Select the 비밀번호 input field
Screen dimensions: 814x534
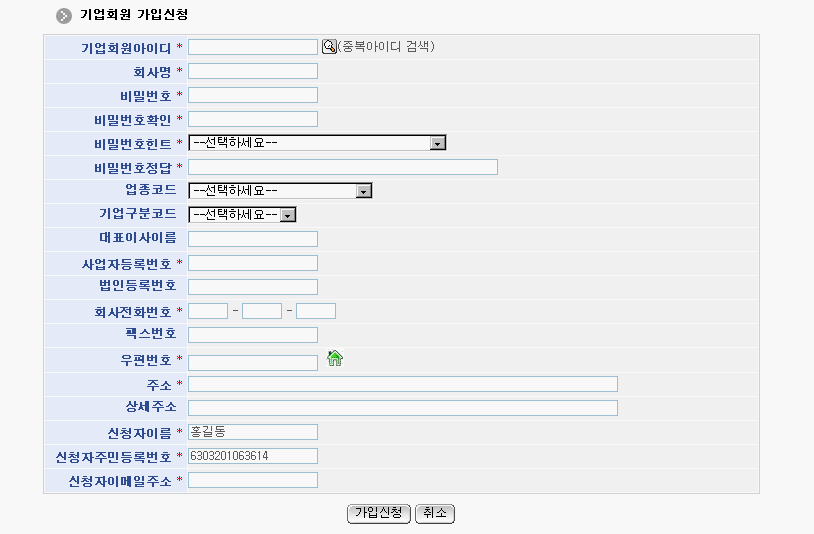253,95
